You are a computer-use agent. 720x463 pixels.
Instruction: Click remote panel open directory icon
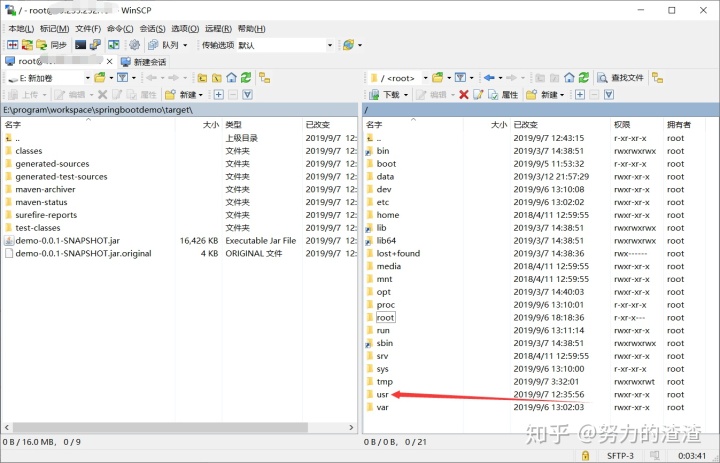pyautogui.click(x=438, y=78)
